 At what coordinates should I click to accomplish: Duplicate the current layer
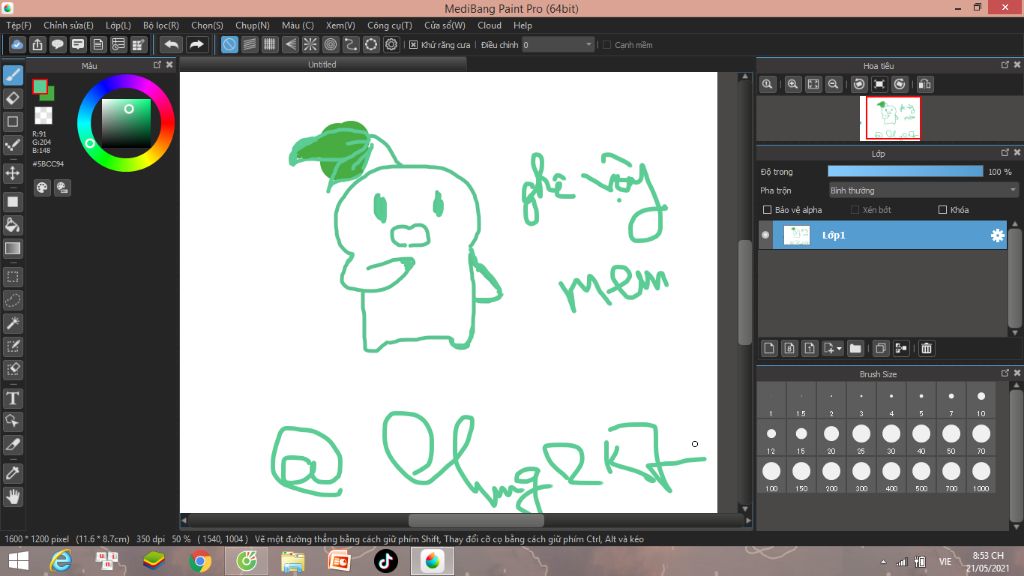pos(880,348)
